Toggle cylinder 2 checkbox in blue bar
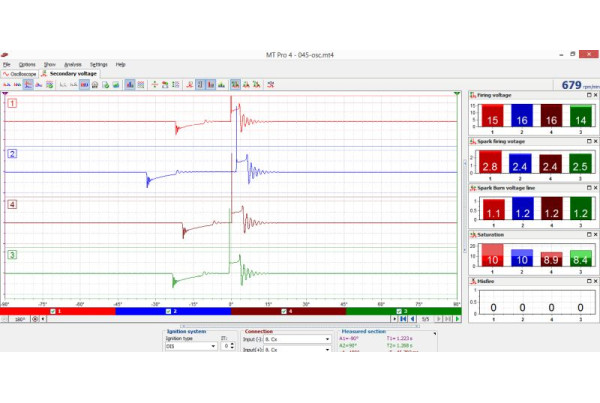 coord(168,311)
